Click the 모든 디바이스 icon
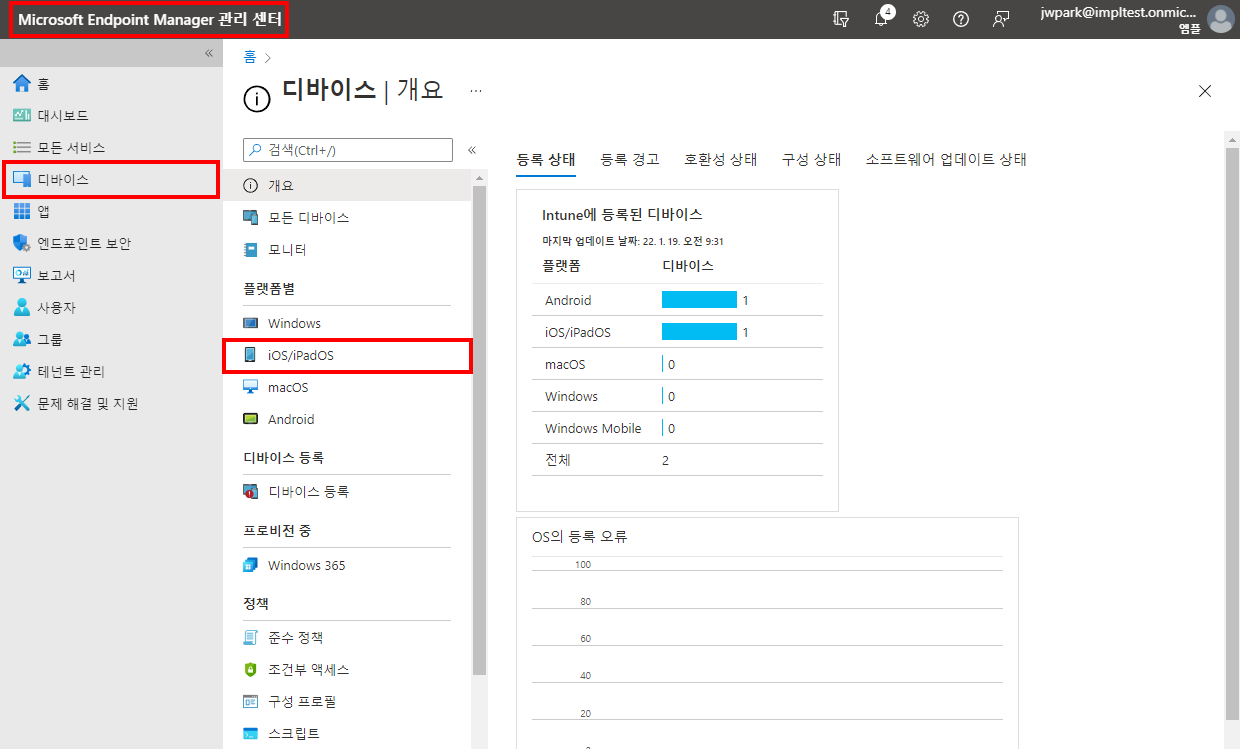 tap(251, 217)
